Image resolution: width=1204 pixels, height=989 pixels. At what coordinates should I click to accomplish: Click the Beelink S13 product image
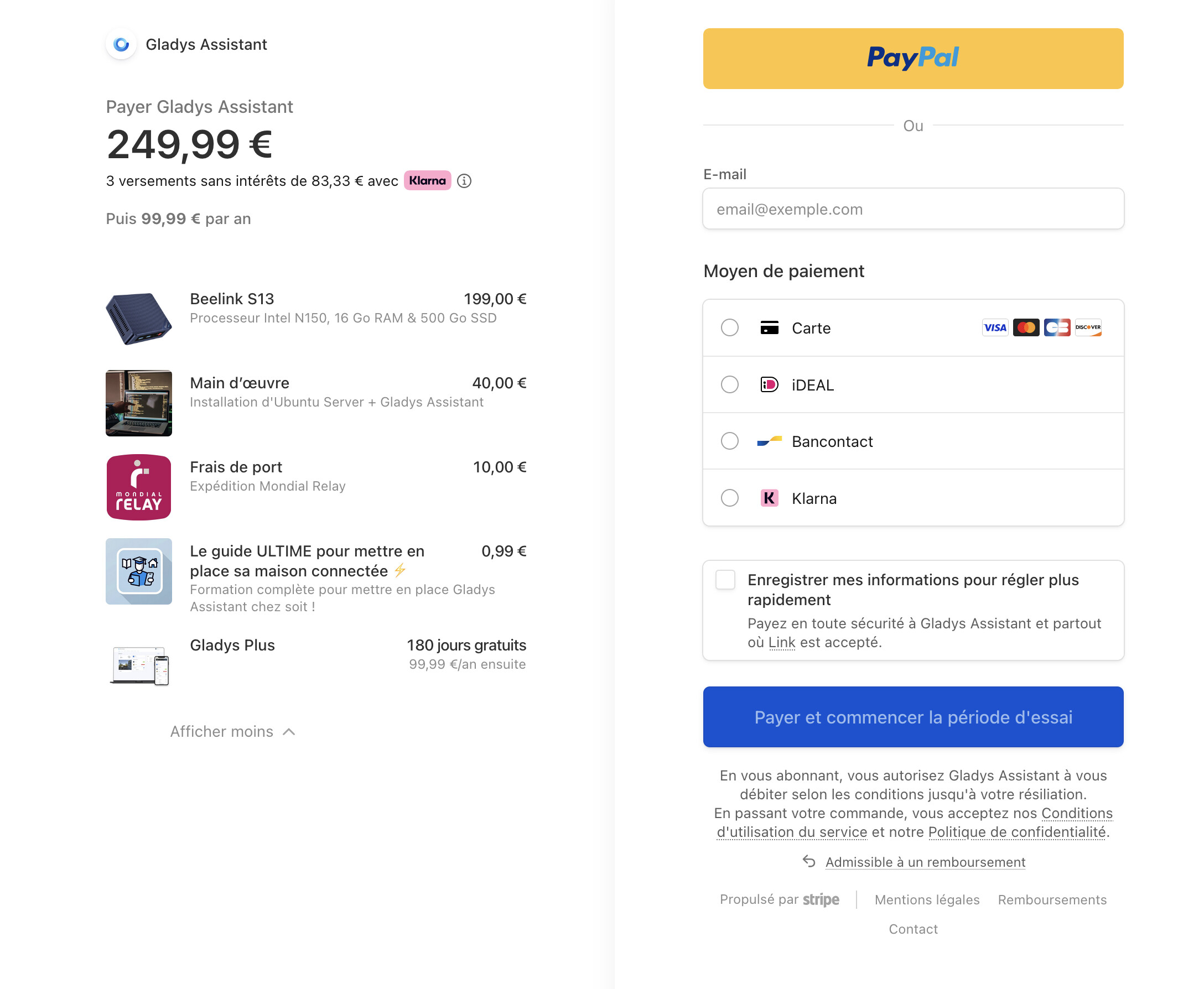pos(138,319)
